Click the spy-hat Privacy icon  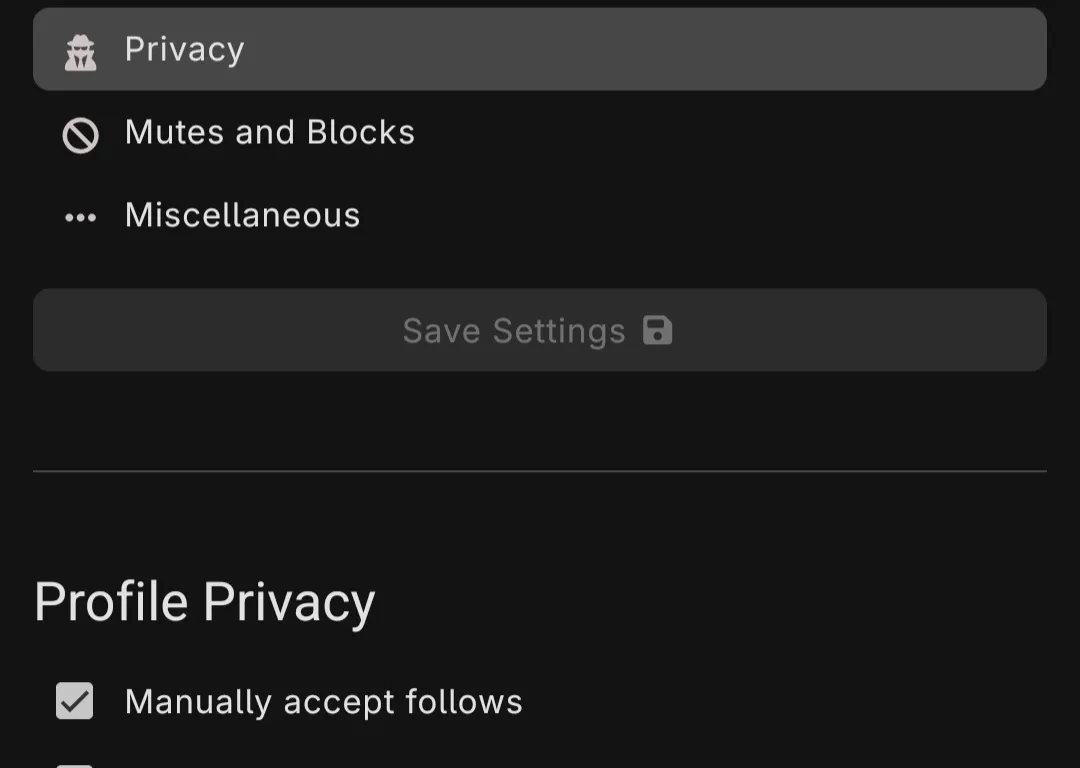click(81, 51)
